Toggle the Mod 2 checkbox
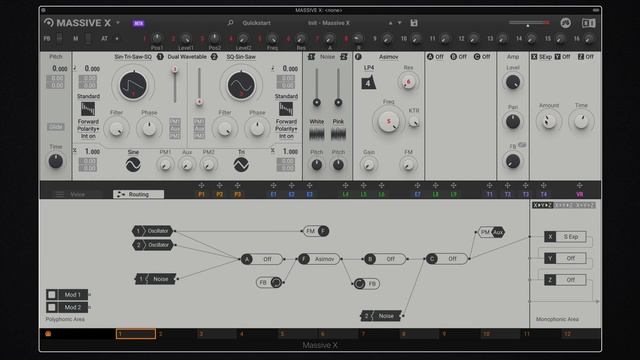The image size is (640, 360). click(52, 307)
